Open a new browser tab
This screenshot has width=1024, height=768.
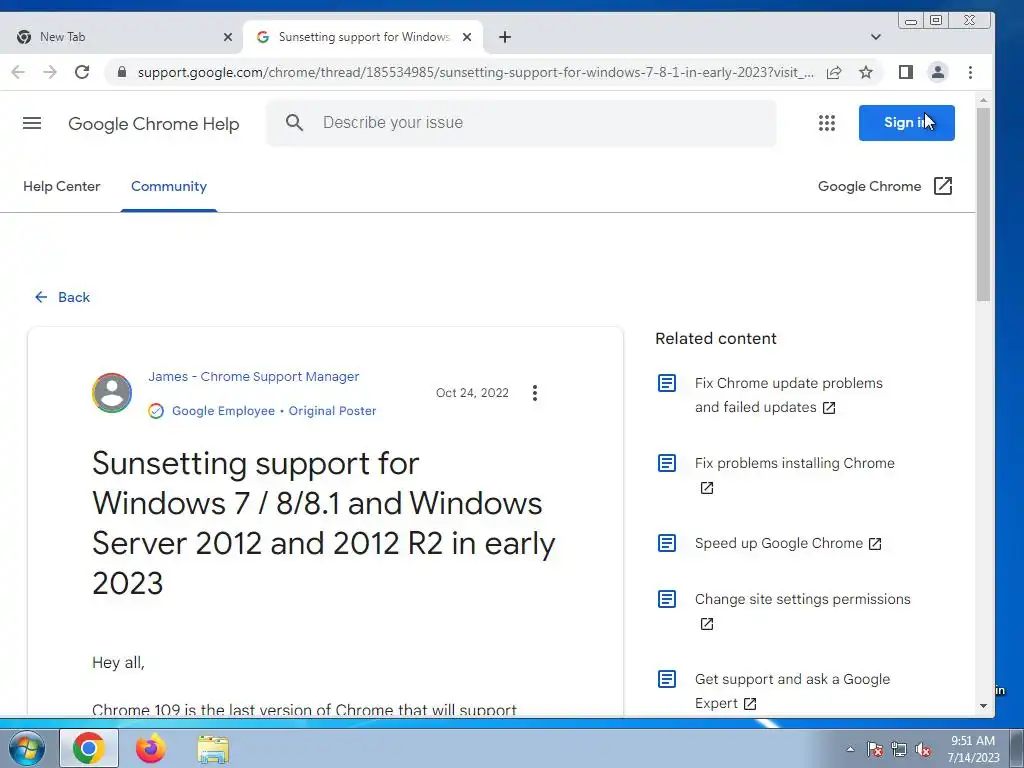pyautogui.click(x=505, y=37)
